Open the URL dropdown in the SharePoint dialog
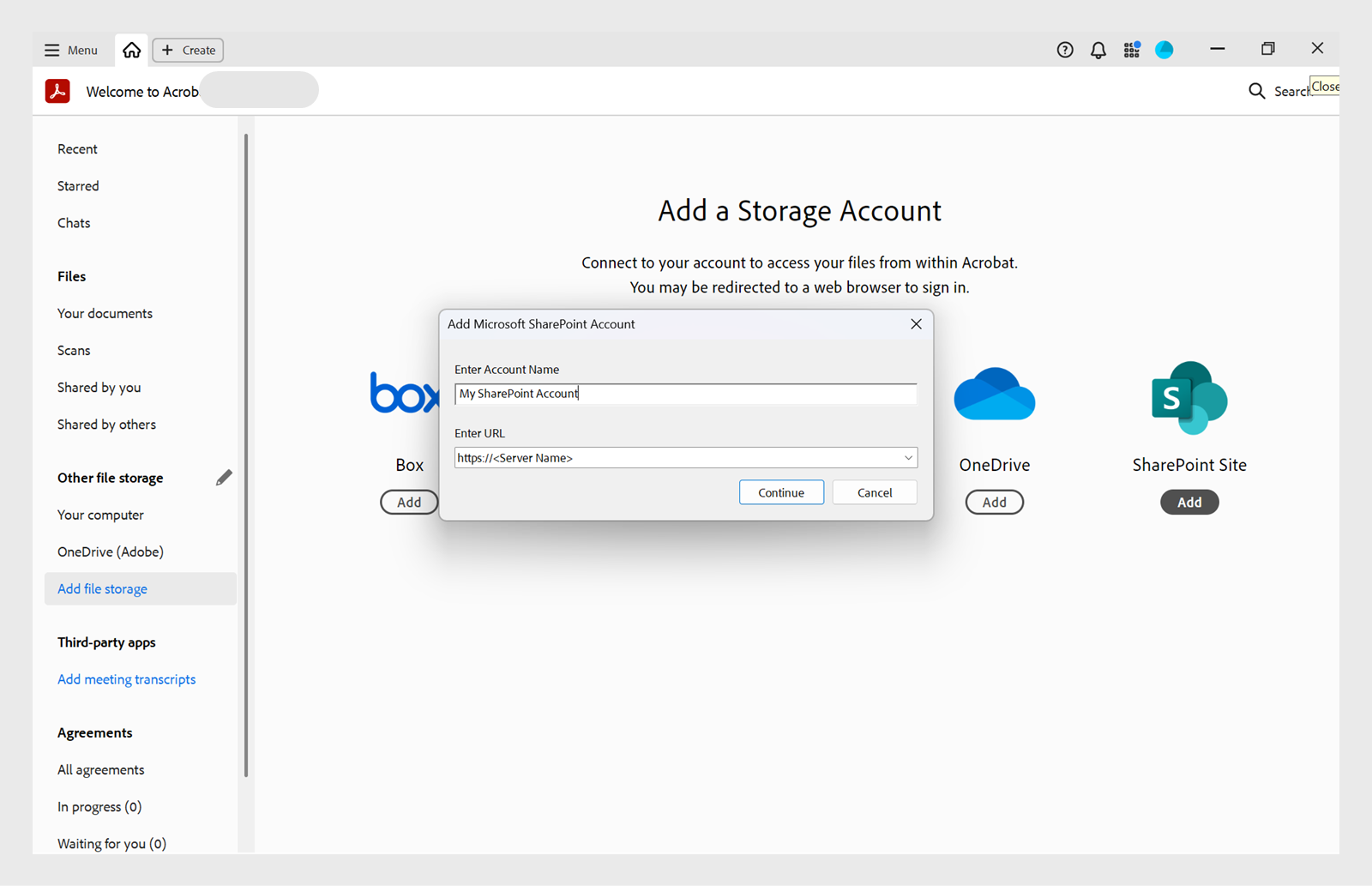This screenshot has height=886, width=1372. pyautogui.click(x=907, y=457)
